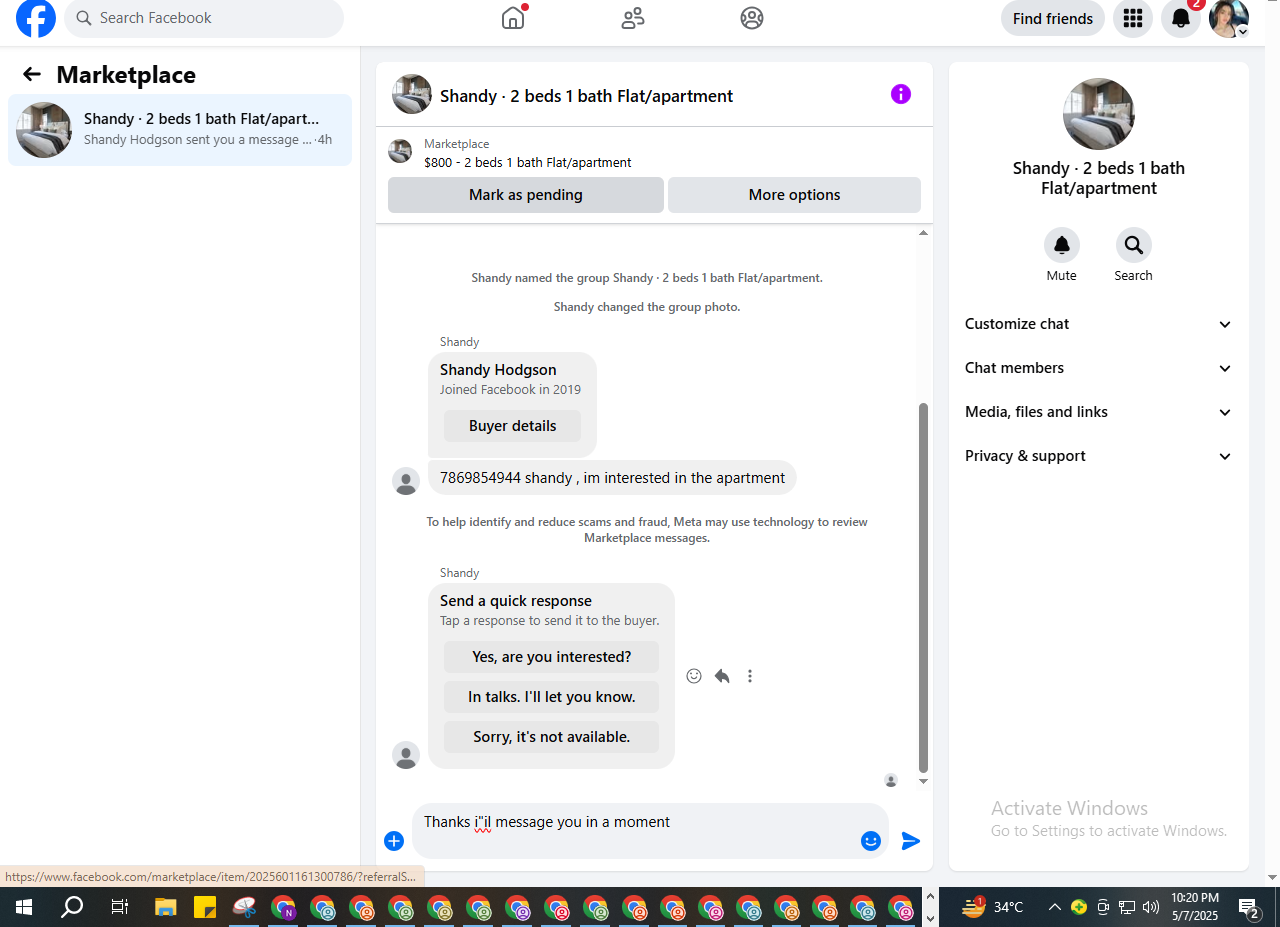Mute this conversation
The image size is (1280, 927).
pyautogui.click(x=1062, y=245)
